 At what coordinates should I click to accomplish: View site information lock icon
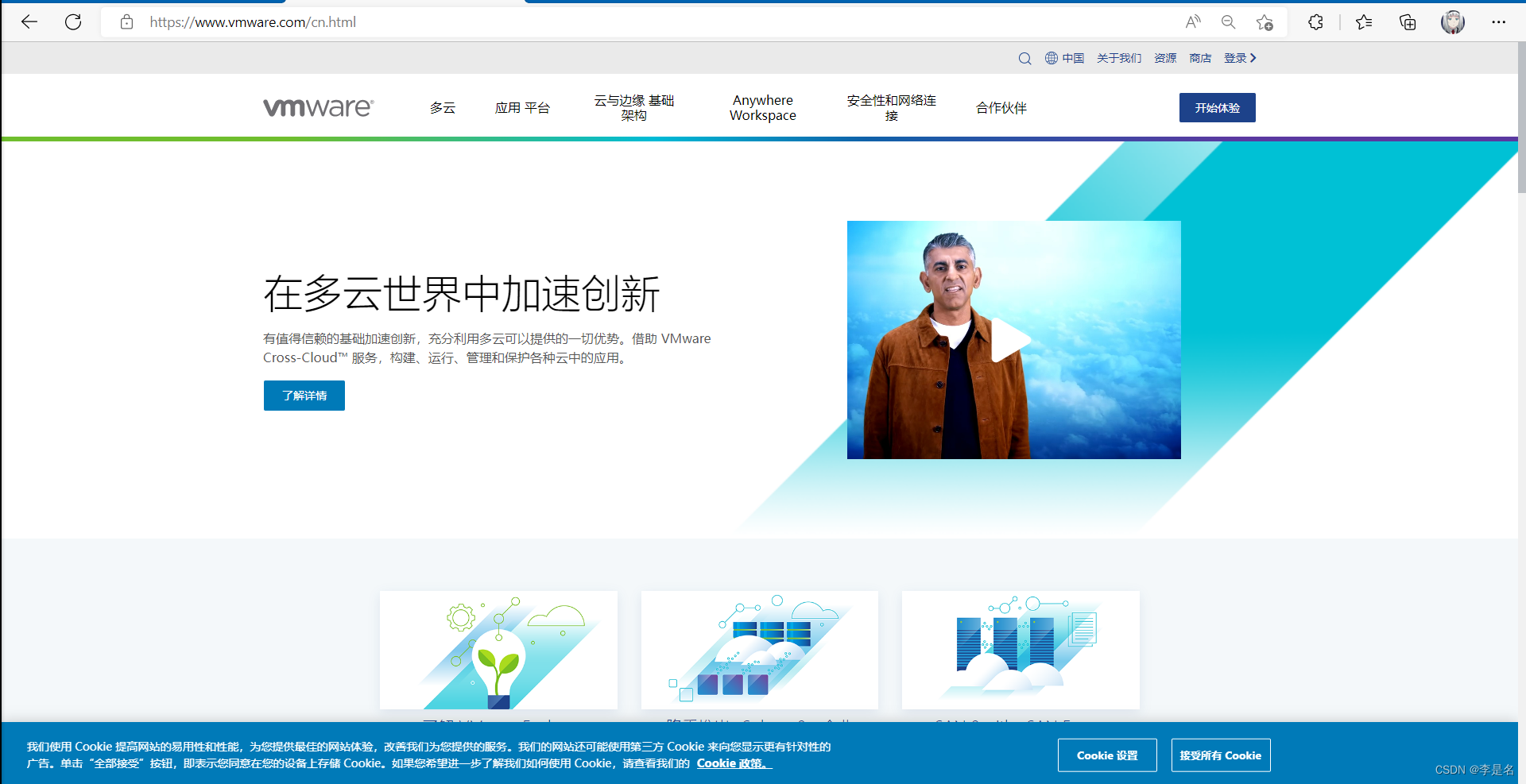(126, 22)
